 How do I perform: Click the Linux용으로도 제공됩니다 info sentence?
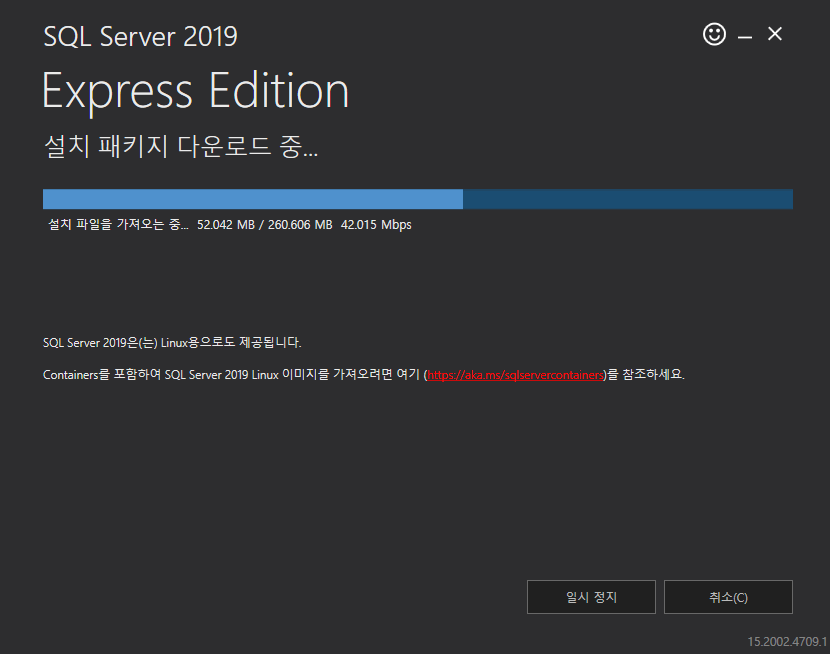click(172, 343)
